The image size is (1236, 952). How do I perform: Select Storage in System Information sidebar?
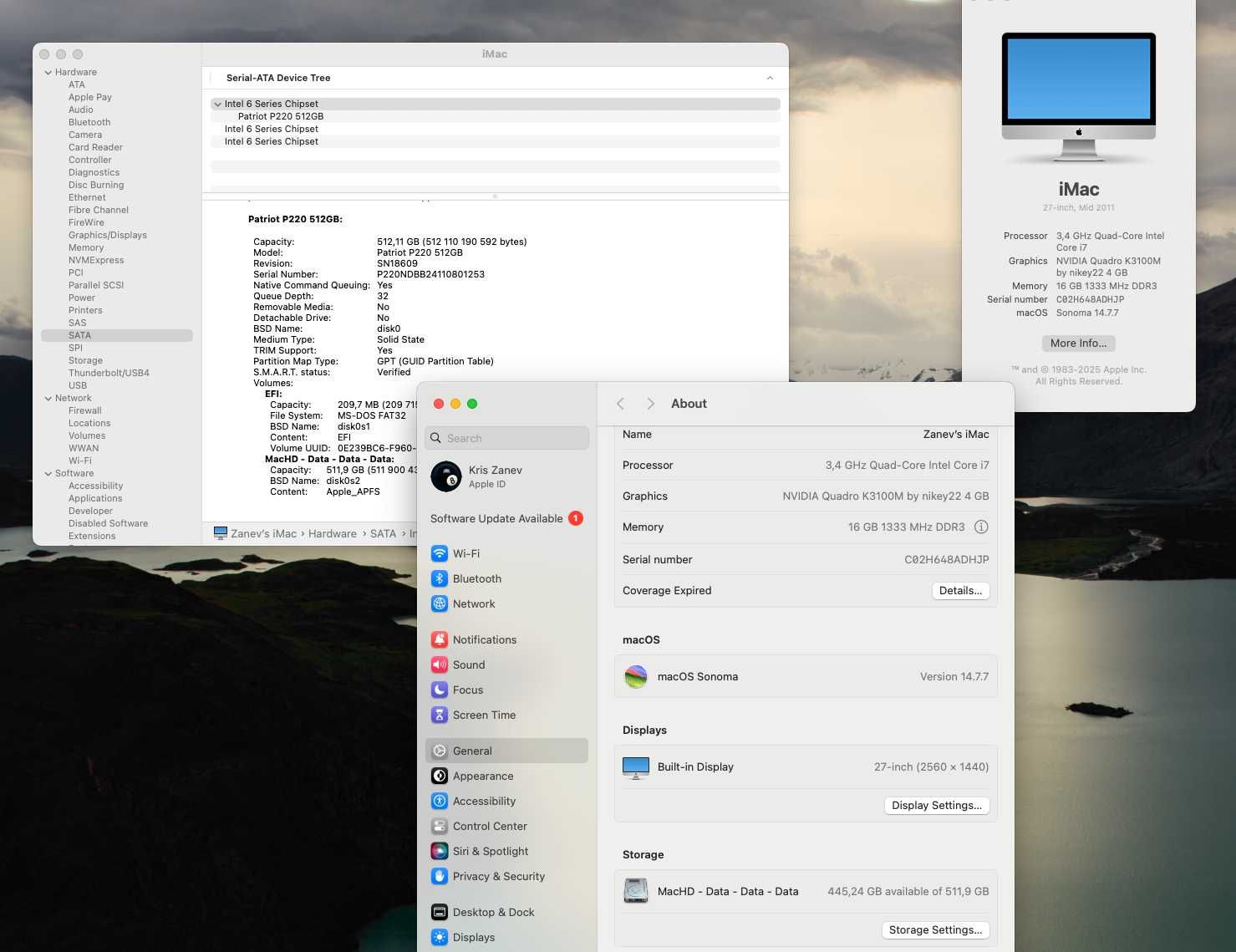85,360
